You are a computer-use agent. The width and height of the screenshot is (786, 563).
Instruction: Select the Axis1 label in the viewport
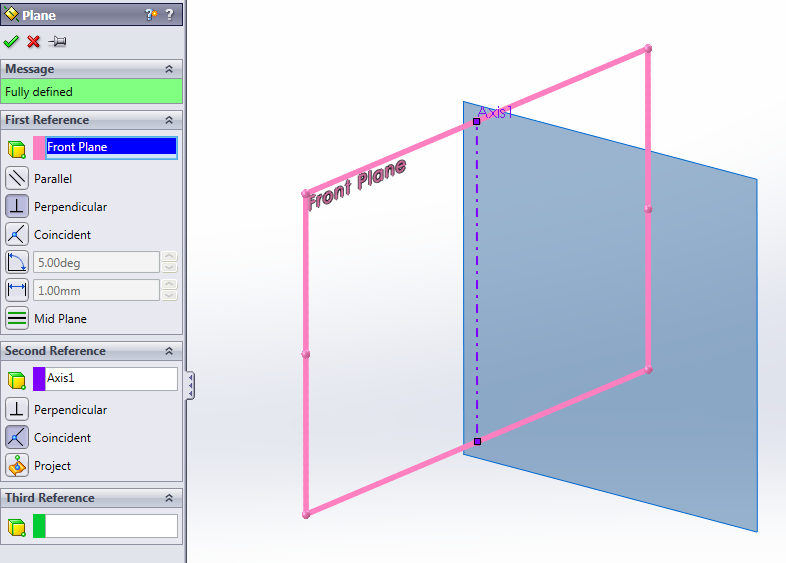click(x=495, y=113)
